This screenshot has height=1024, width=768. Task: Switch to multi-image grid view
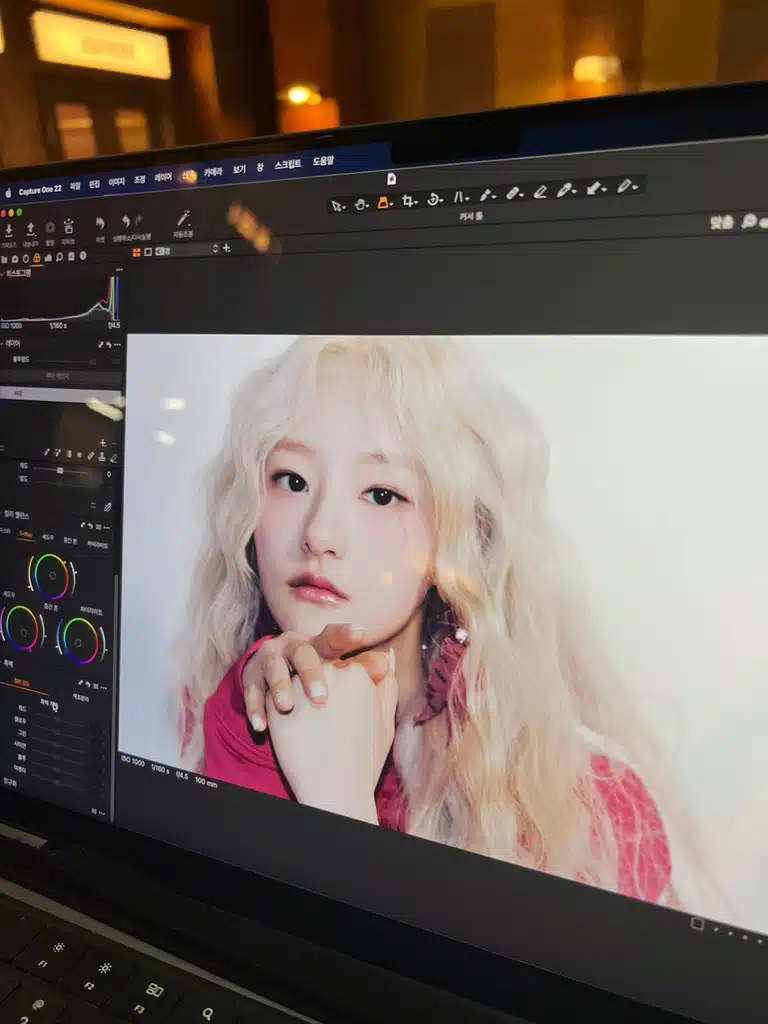[136, 252]
